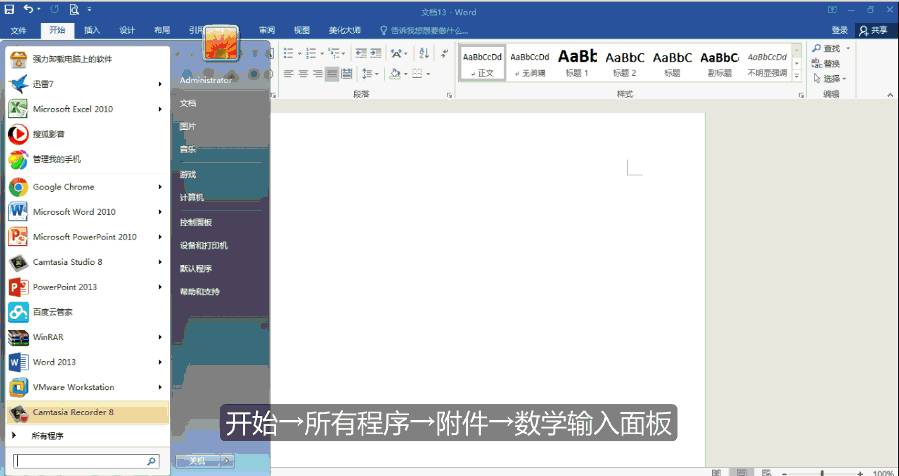Open the borders dropdown arrow

[x=428, y=74]
